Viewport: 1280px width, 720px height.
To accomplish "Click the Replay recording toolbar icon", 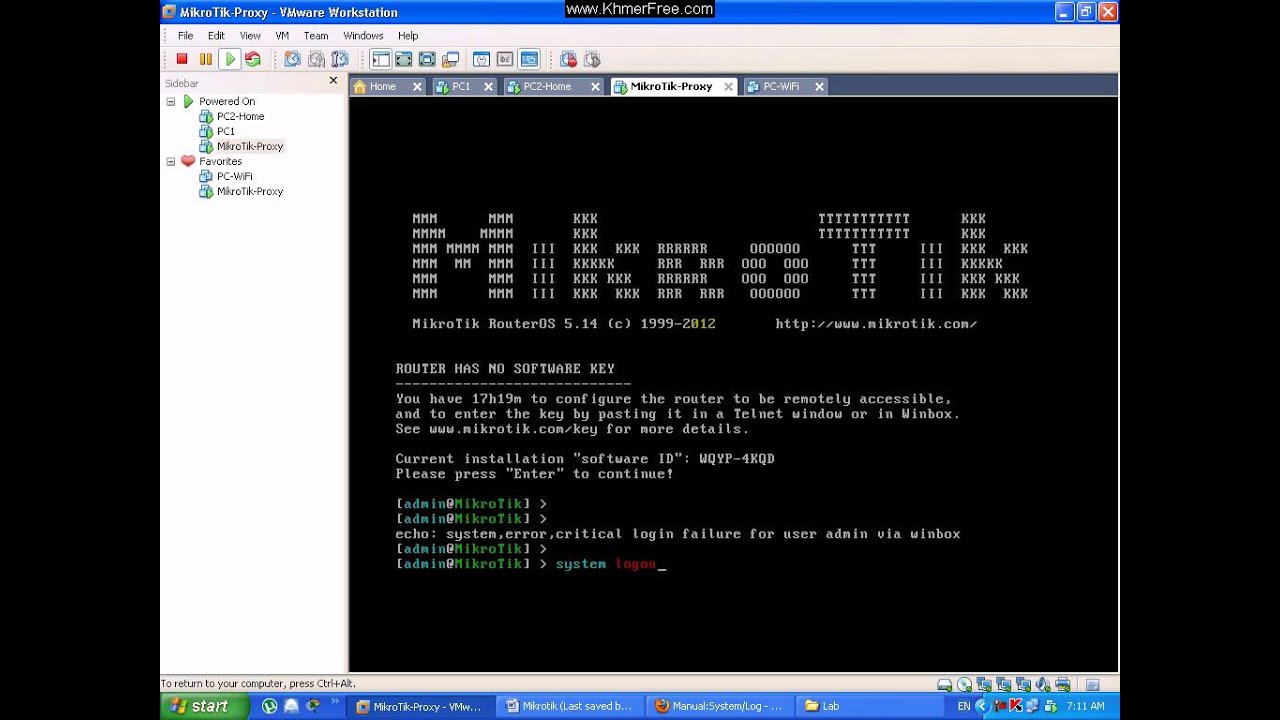I will coord(592,60).
